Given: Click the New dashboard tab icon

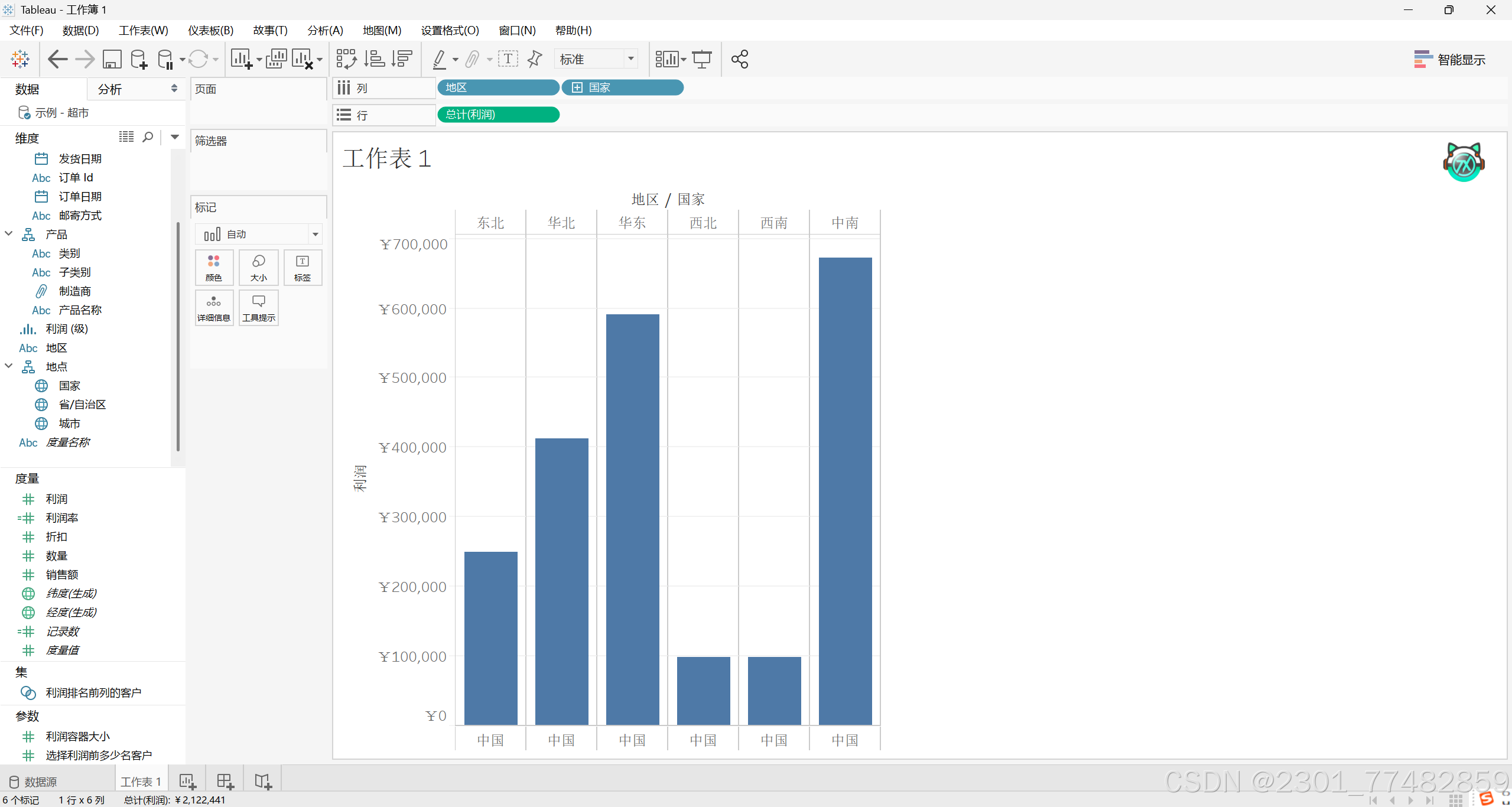Looking at the screenshot, I should click(225, 782).
